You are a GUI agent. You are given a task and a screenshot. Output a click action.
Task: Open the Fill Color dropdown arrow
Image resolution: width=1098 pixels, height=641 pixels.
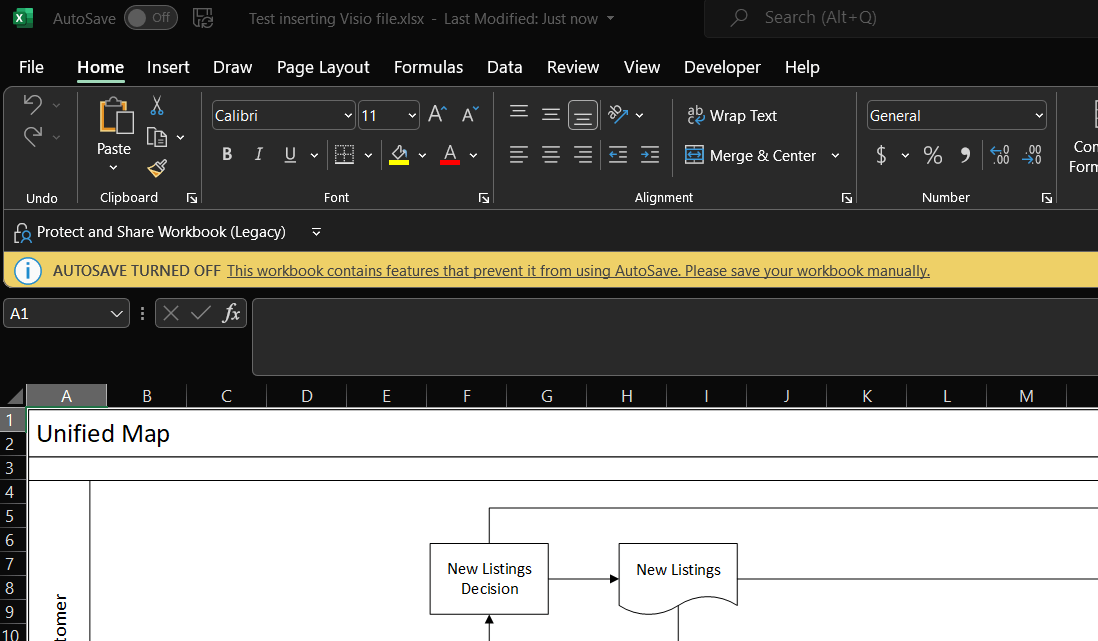422,156
